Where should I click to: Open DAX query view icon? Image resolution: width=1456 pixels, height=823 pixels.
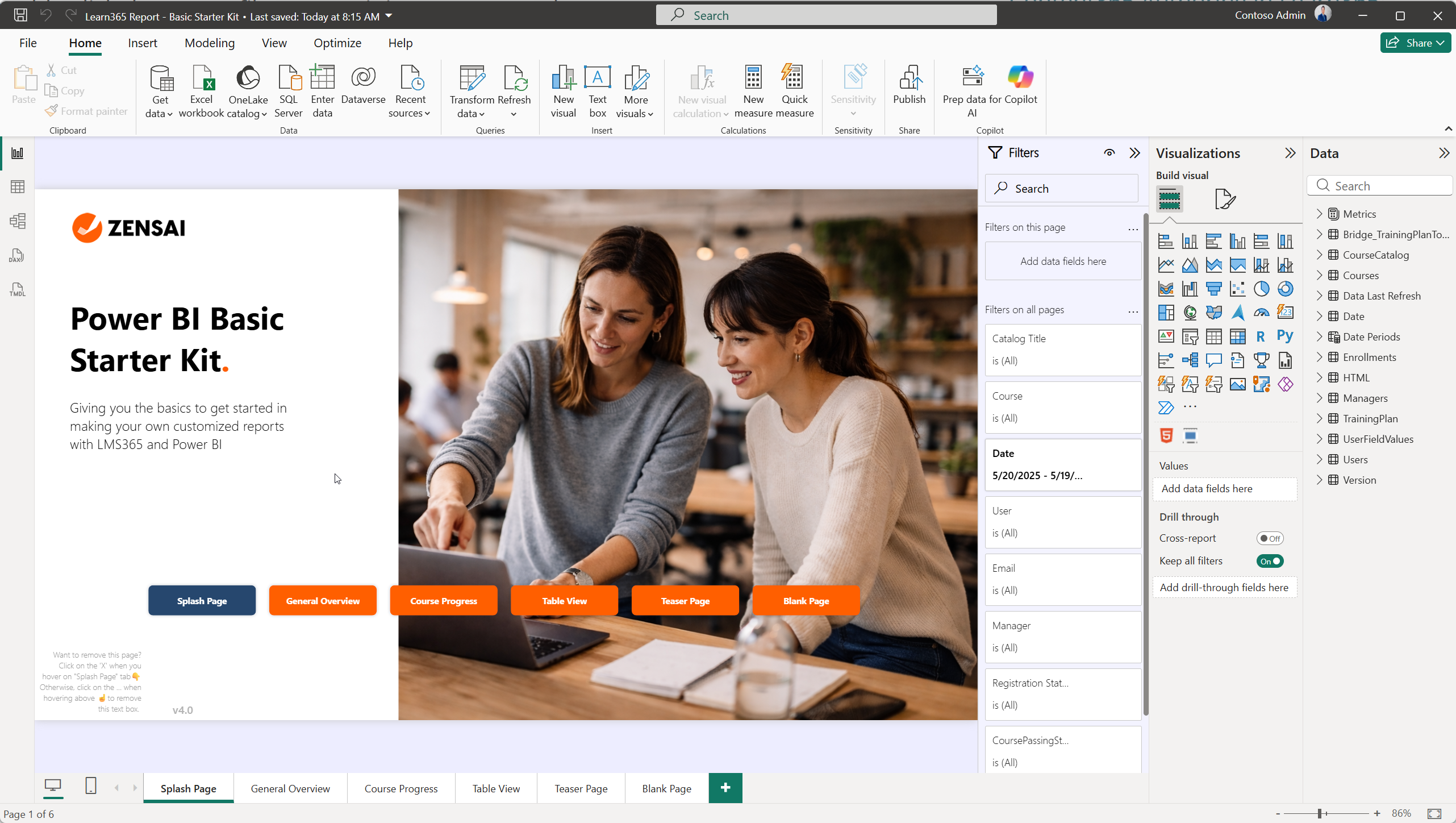coord(16,255)
